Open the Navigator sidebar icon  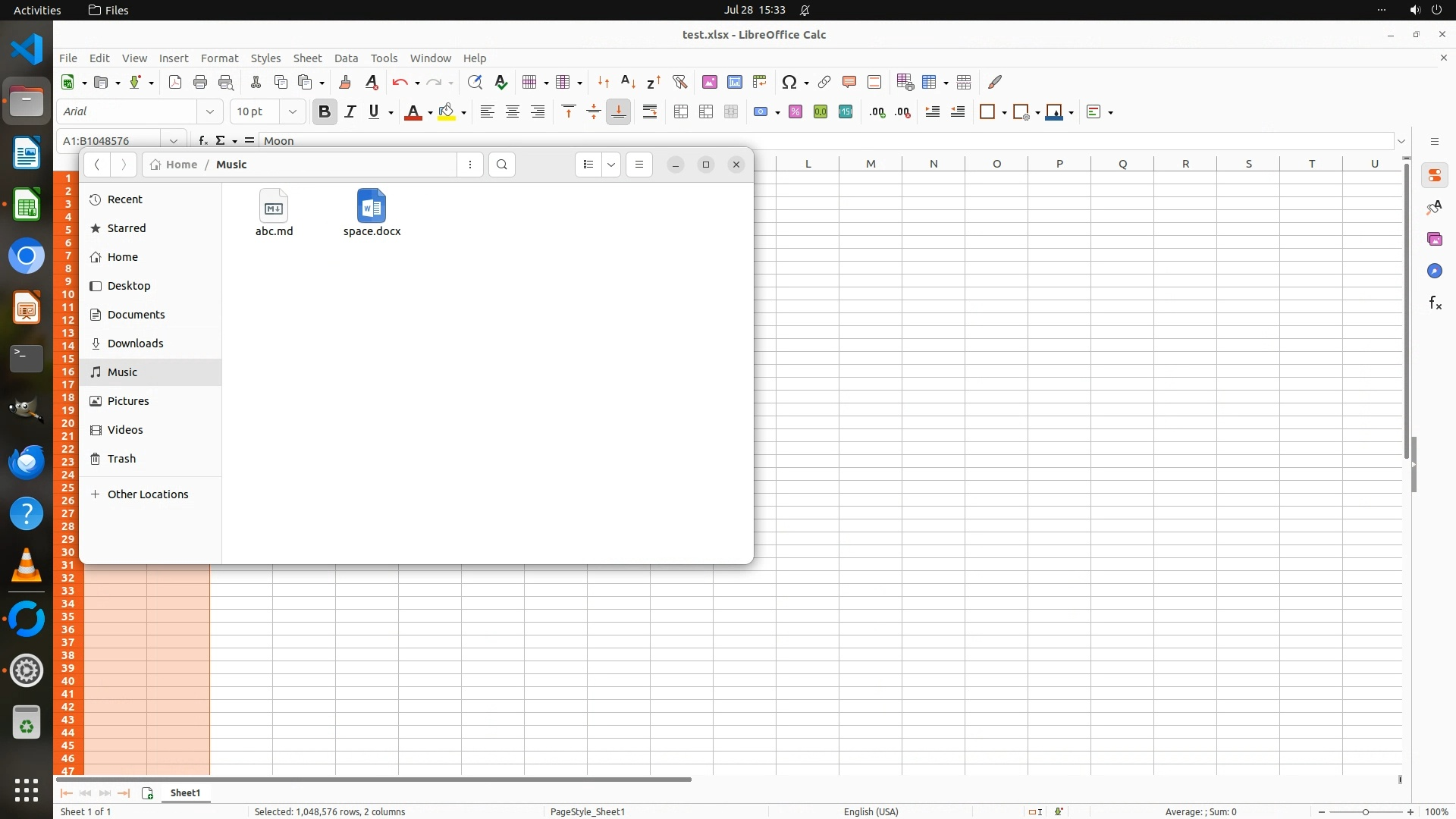[x=1434, y=271]
